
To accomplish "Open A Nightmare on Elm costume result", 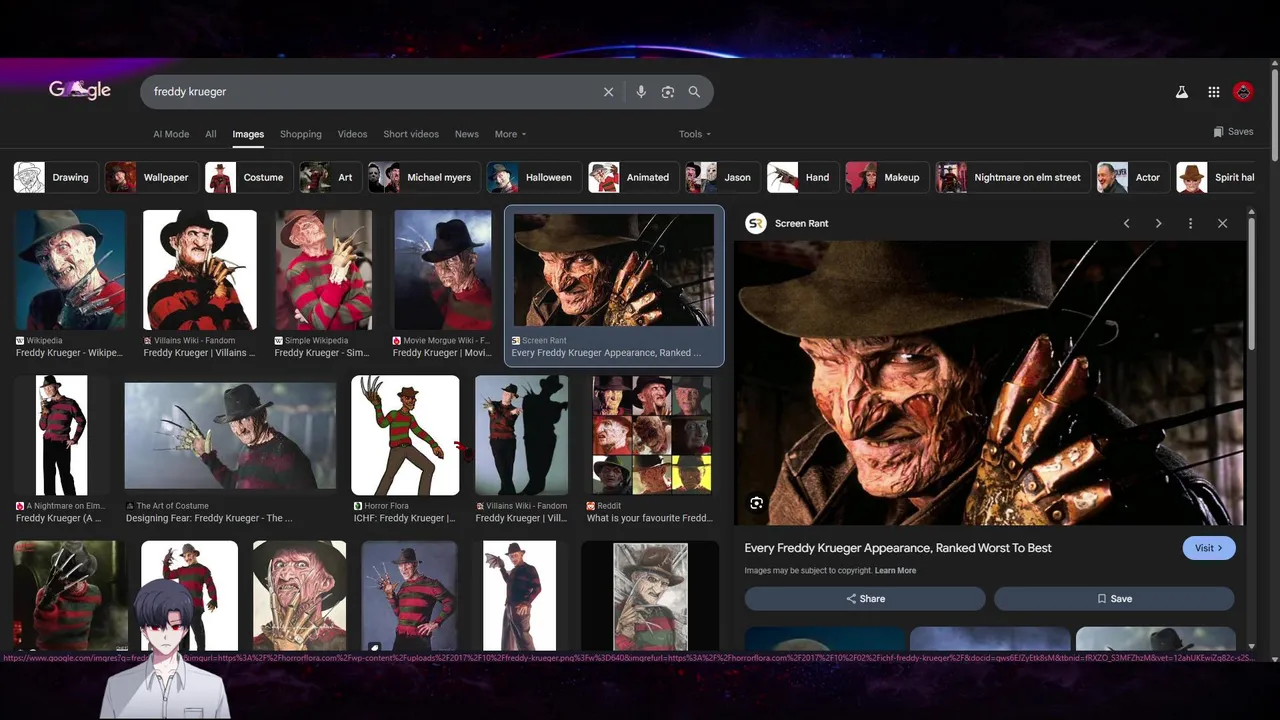I will 62,435.
